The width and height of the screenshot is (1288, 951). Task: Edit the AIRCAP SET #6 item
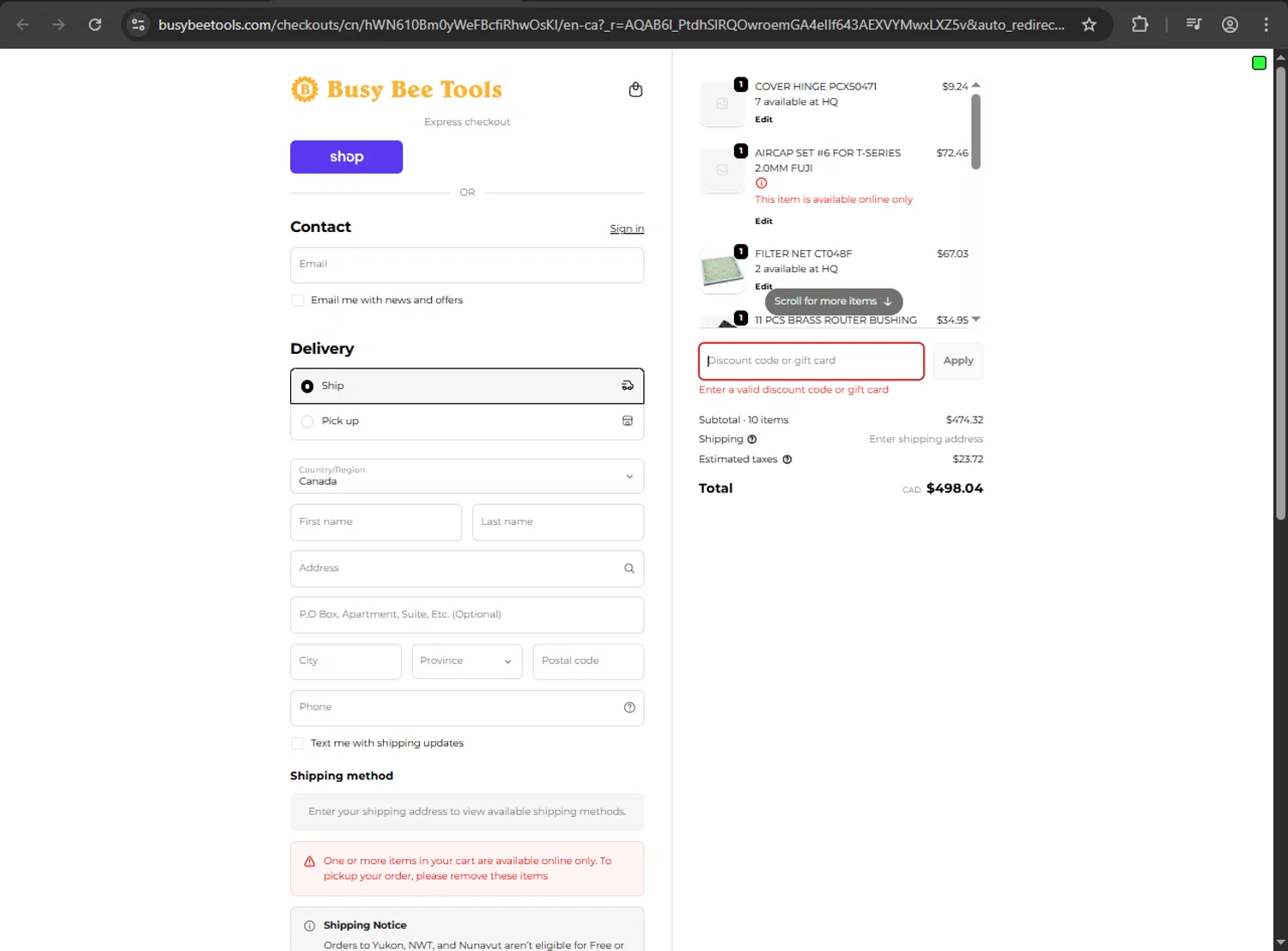(763, 221)
